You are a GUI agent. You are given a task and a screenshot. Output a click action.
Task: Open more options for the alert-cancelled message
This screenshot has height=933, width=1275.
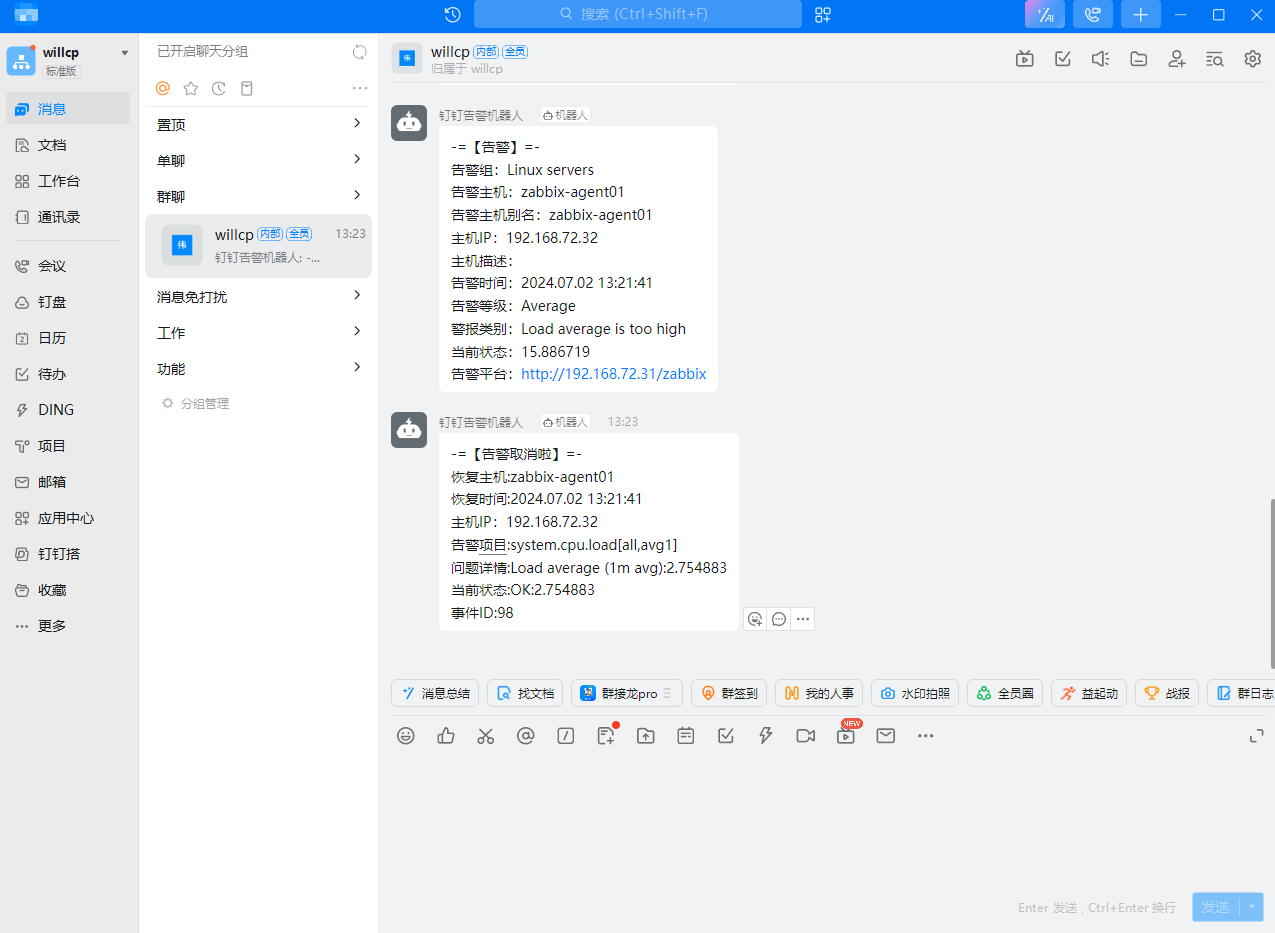[803, 619]
